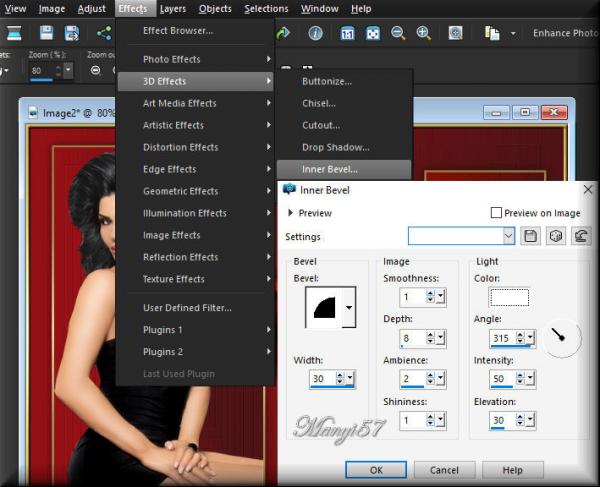Open the Enhance Photo dropdown
This screenshot has width=600, height=487.
tap(565, 33)
